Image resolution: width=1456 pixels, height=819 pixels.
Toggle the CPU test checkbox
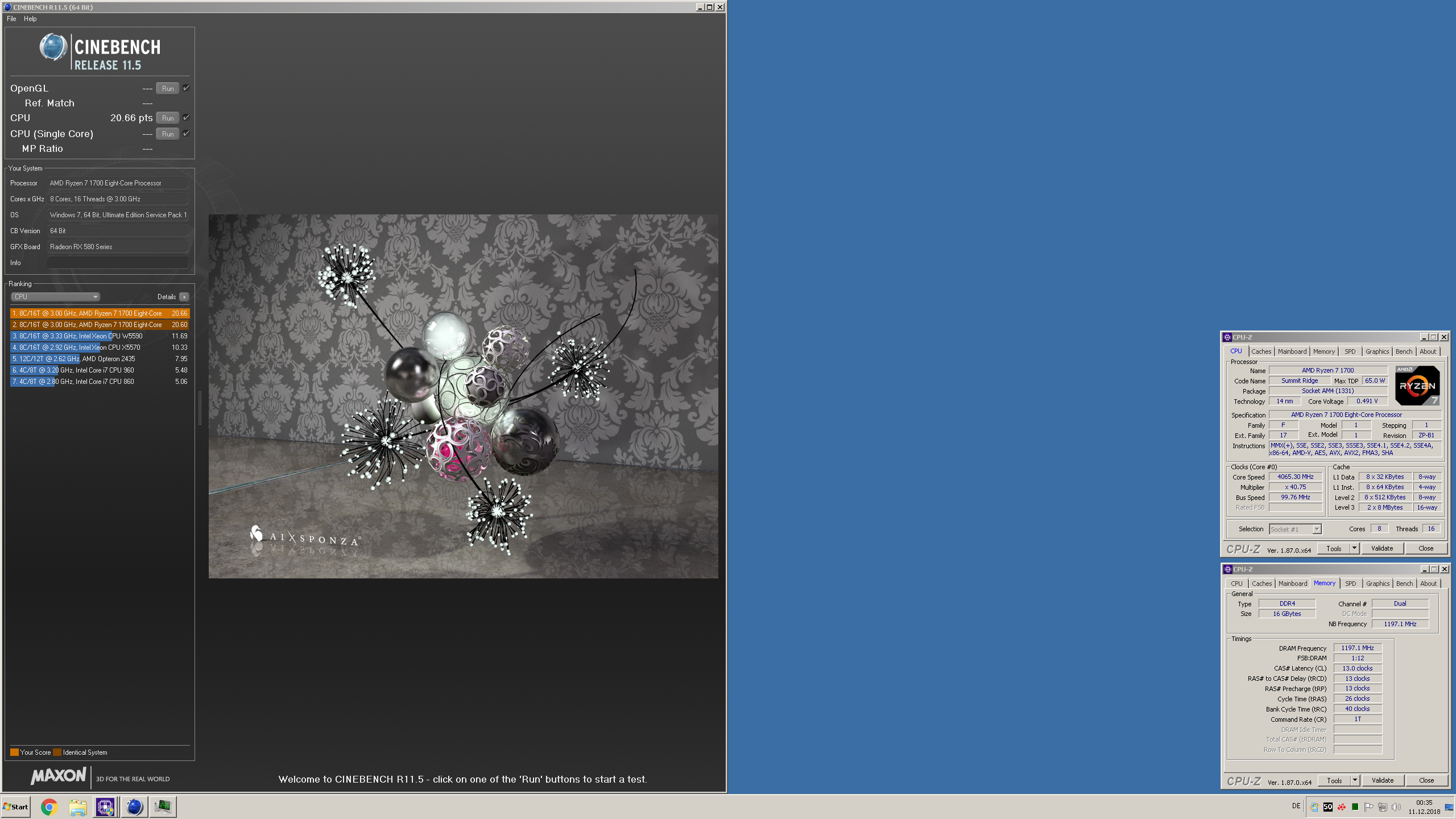coord(186,118)
